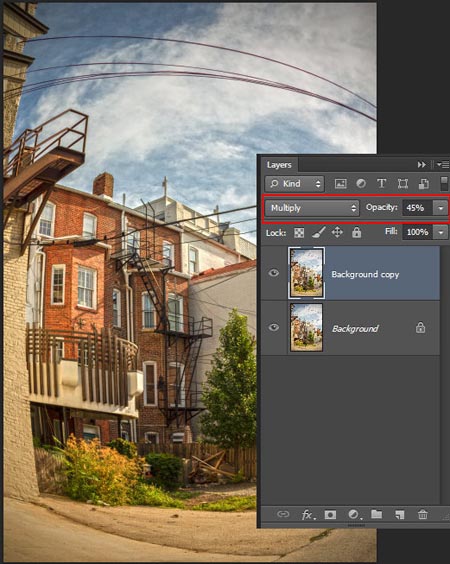Click the lock icon on Background layer

[x=421, y=328]
